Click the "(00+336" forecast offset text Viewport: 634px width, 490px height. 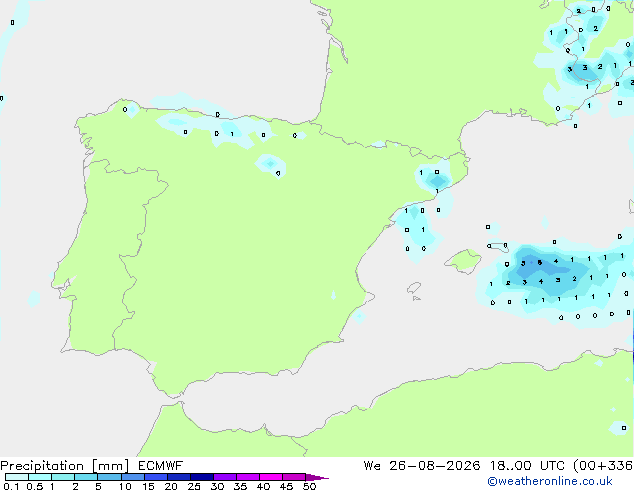tap(603, 466)
